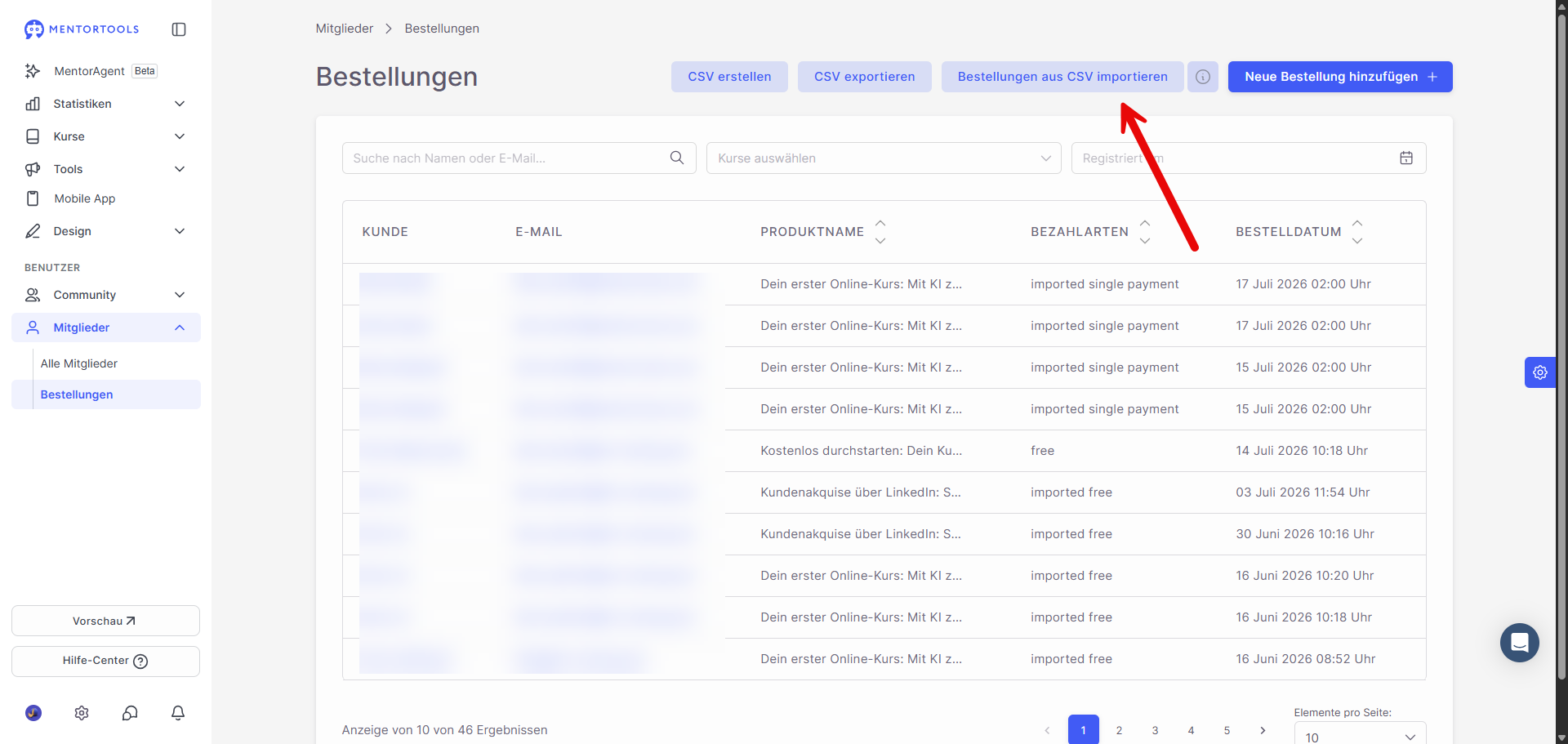Open the floating settings gear on the right edge
Screen dimensions: 1568x744
(1540, 372)
